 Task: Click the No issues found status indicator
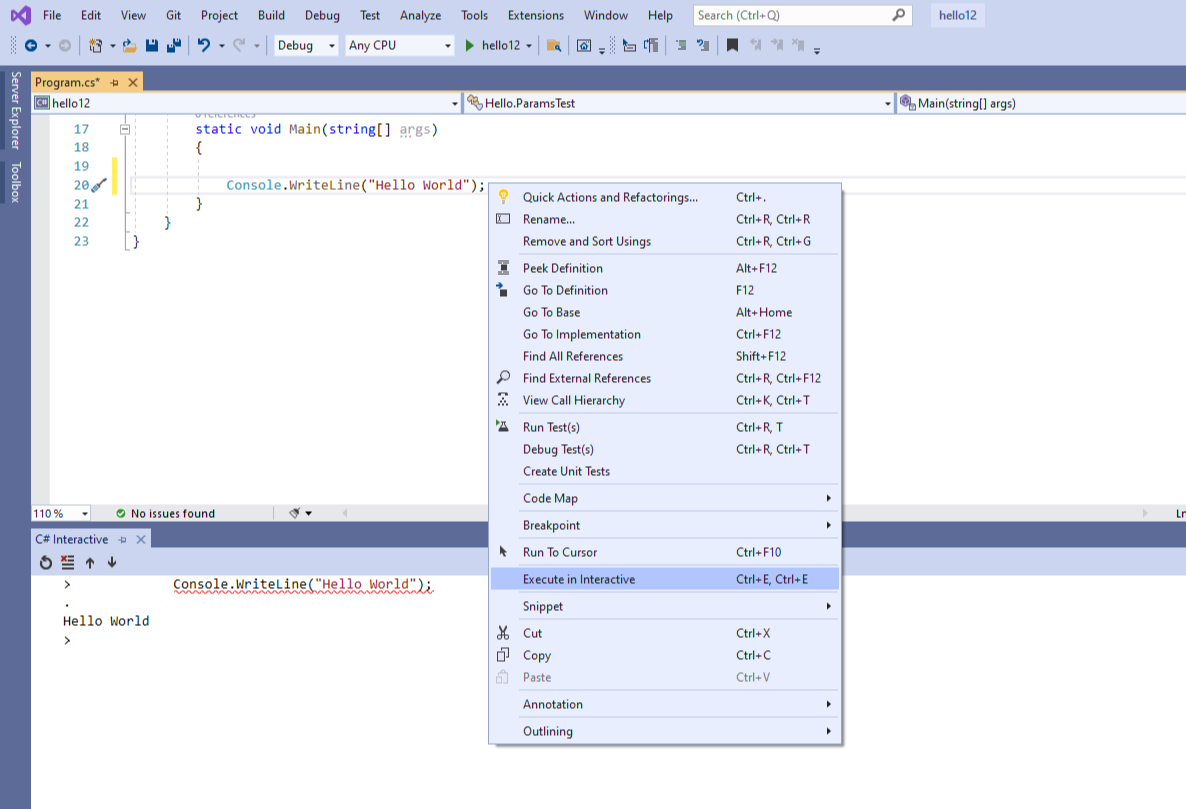pos(165,513)
